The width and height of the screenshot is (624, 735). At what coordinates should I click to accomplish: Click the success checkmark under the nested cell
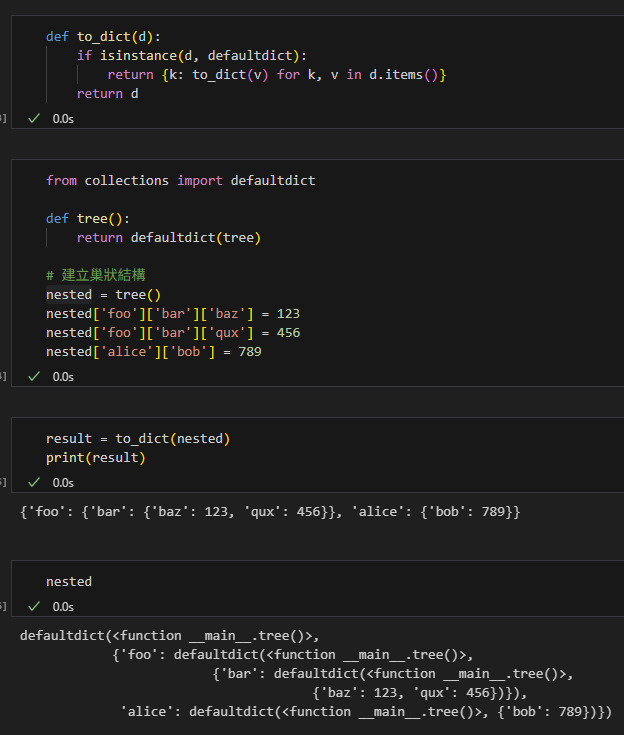34,606
